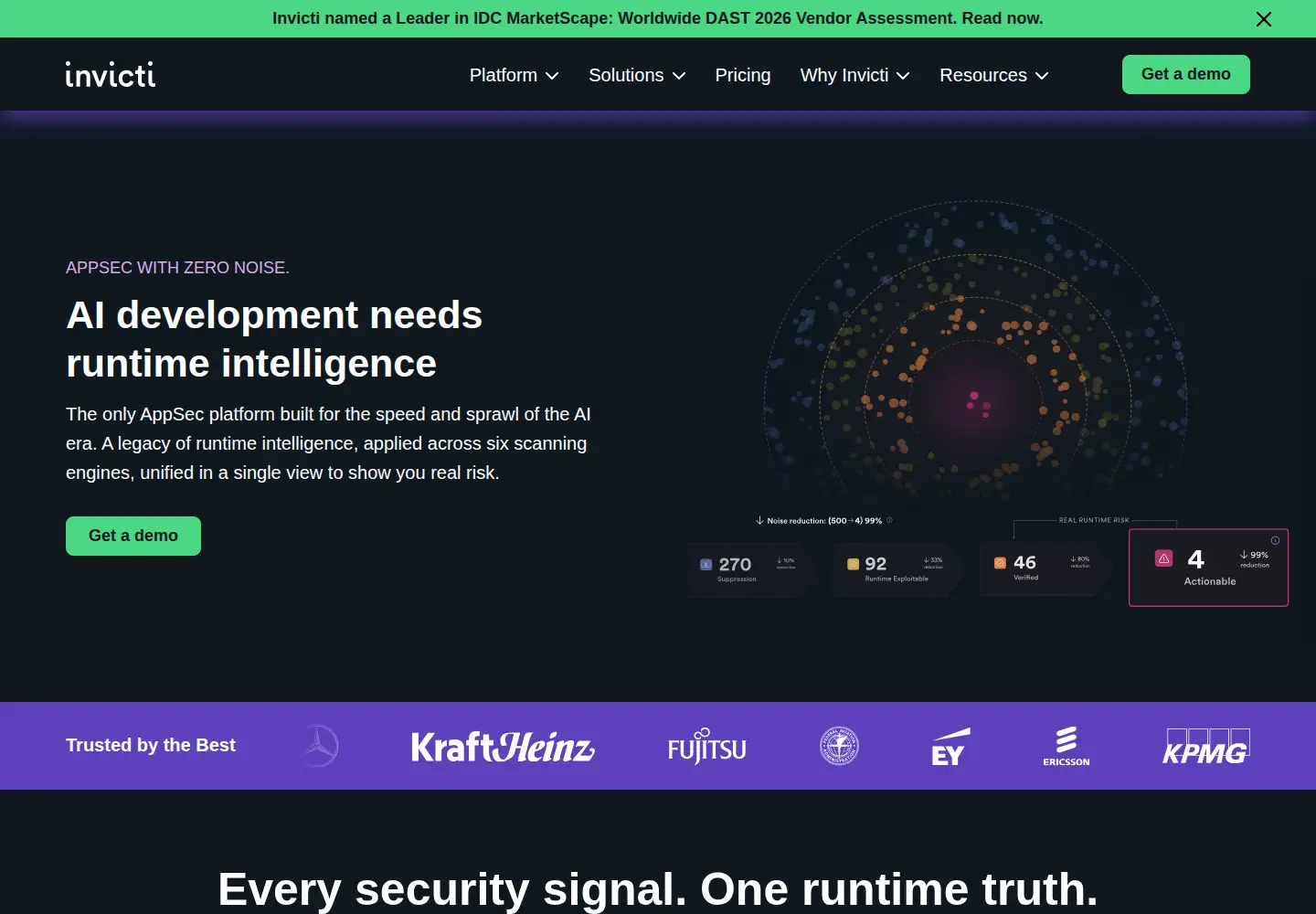Viewport: 1316px width, 914px height.
Task: Dismiss the green announcement banner
Action: coord(1264,19)
